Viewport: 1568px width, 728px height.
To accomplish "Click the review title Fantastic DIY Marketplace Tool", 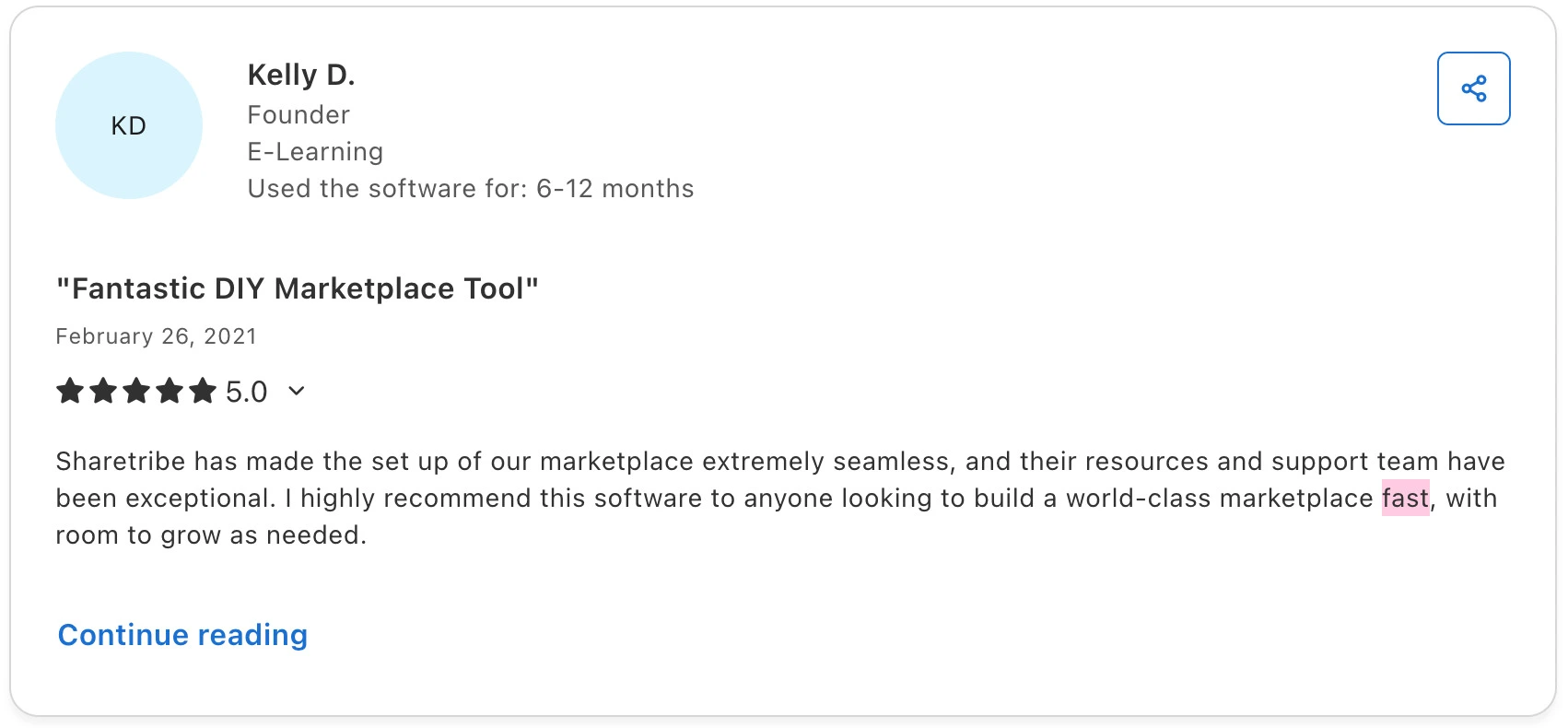I will (297, 288).
